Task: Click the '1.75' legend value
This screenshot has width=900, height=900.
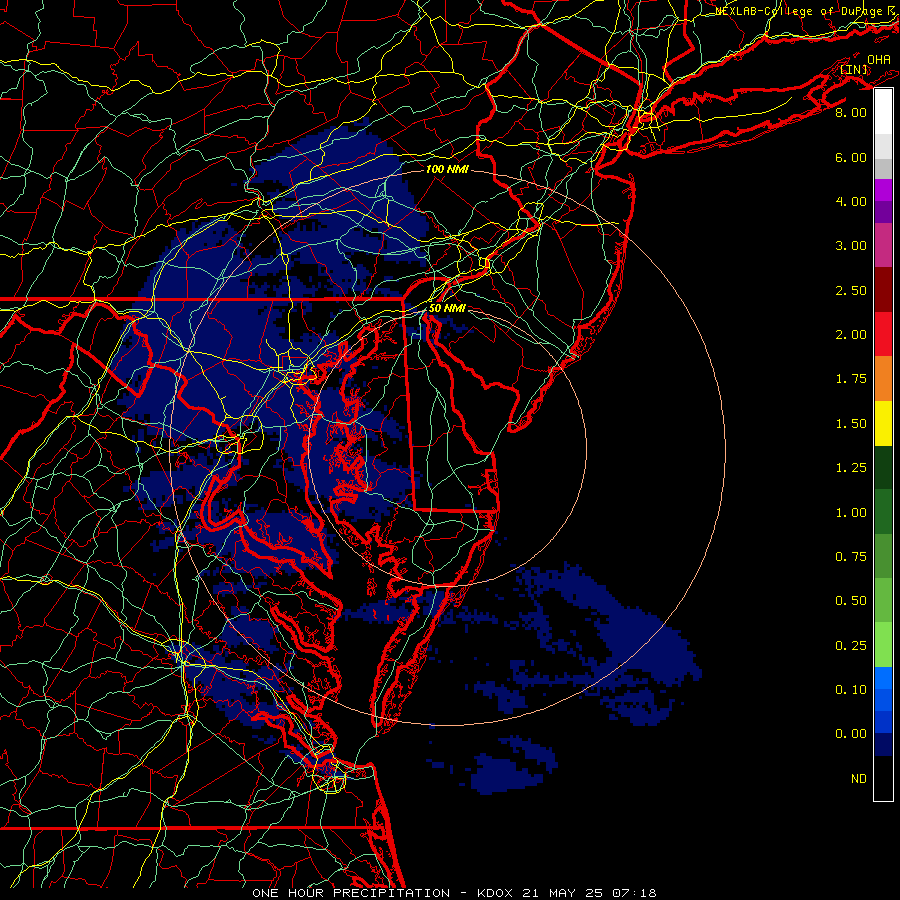Action: 851,379
